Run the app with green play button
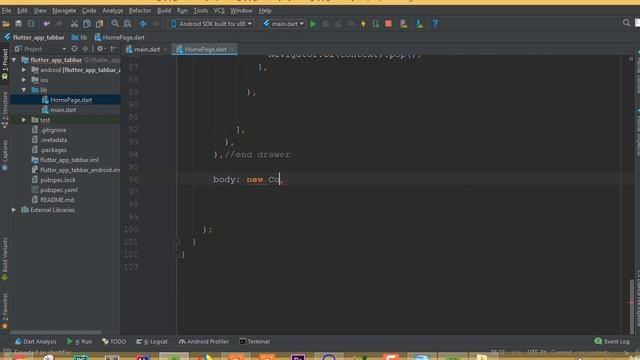 pos(313,24)
